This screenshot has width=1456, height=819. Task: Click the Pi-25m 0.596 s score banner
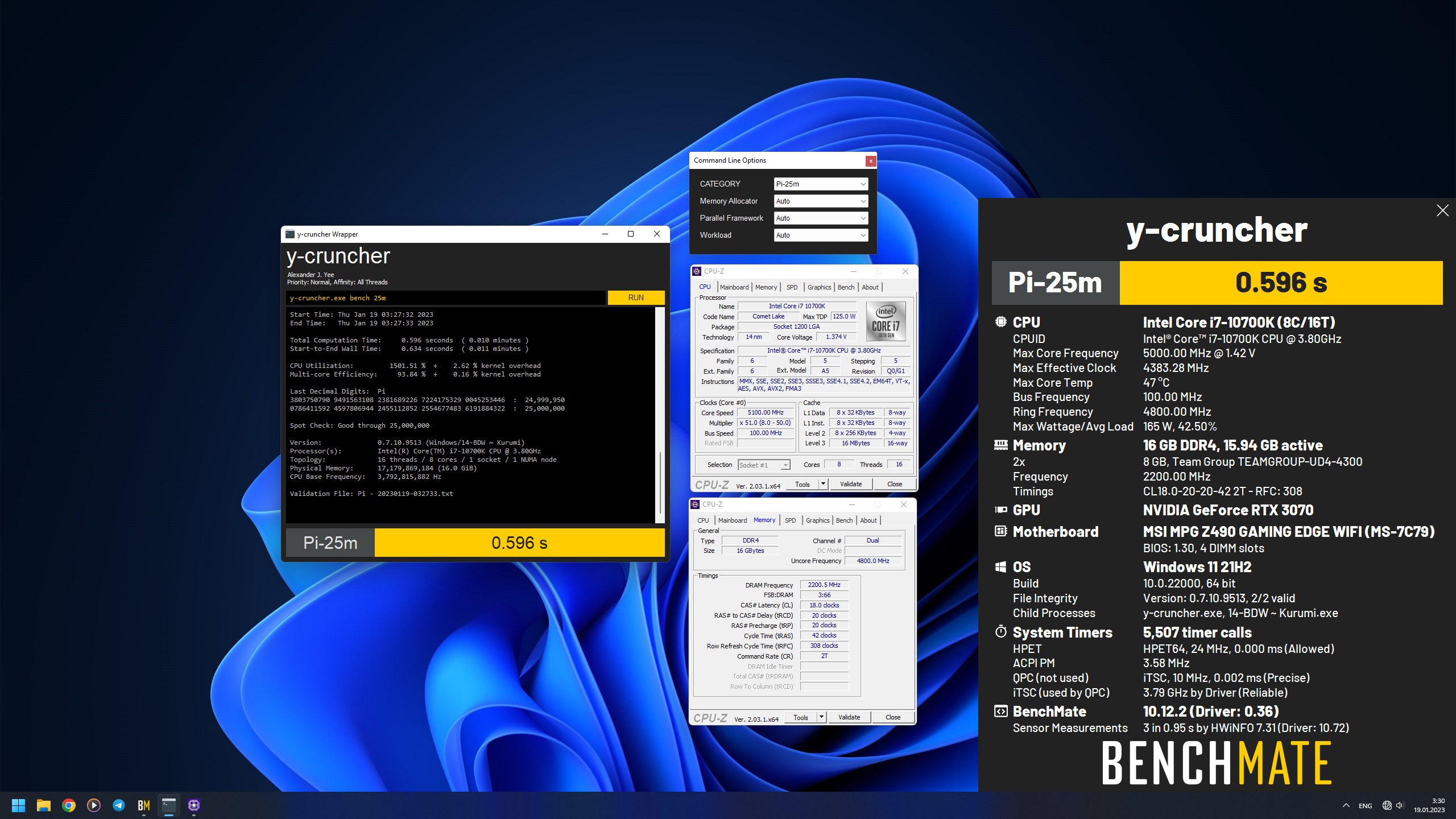coord(1217,283)
